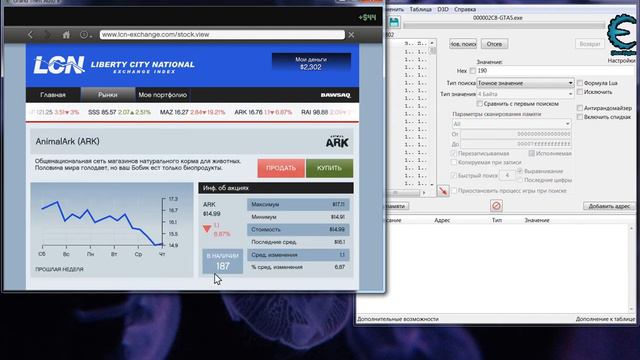640x360 pixels.
Task: Open the Рынки tab on LCN site
Action: [108, 95]
